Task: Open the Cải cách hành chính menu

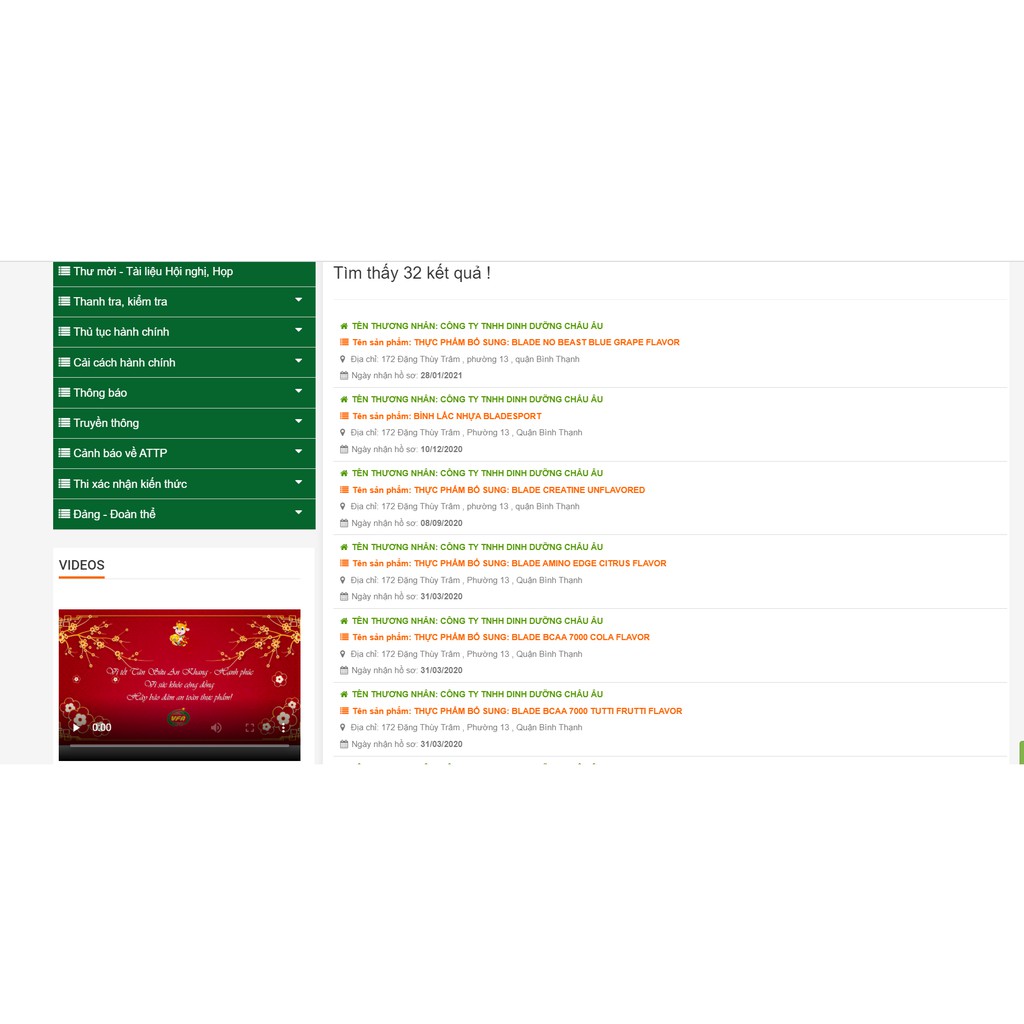Action: click(x=184, y=362)
